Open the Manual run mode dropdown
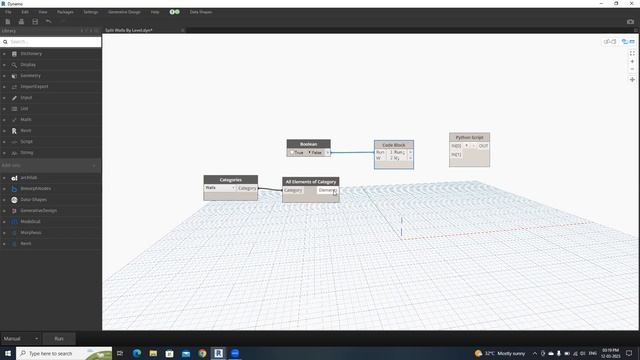The height and width of the screenshot is (360, 640). [21, 338]
